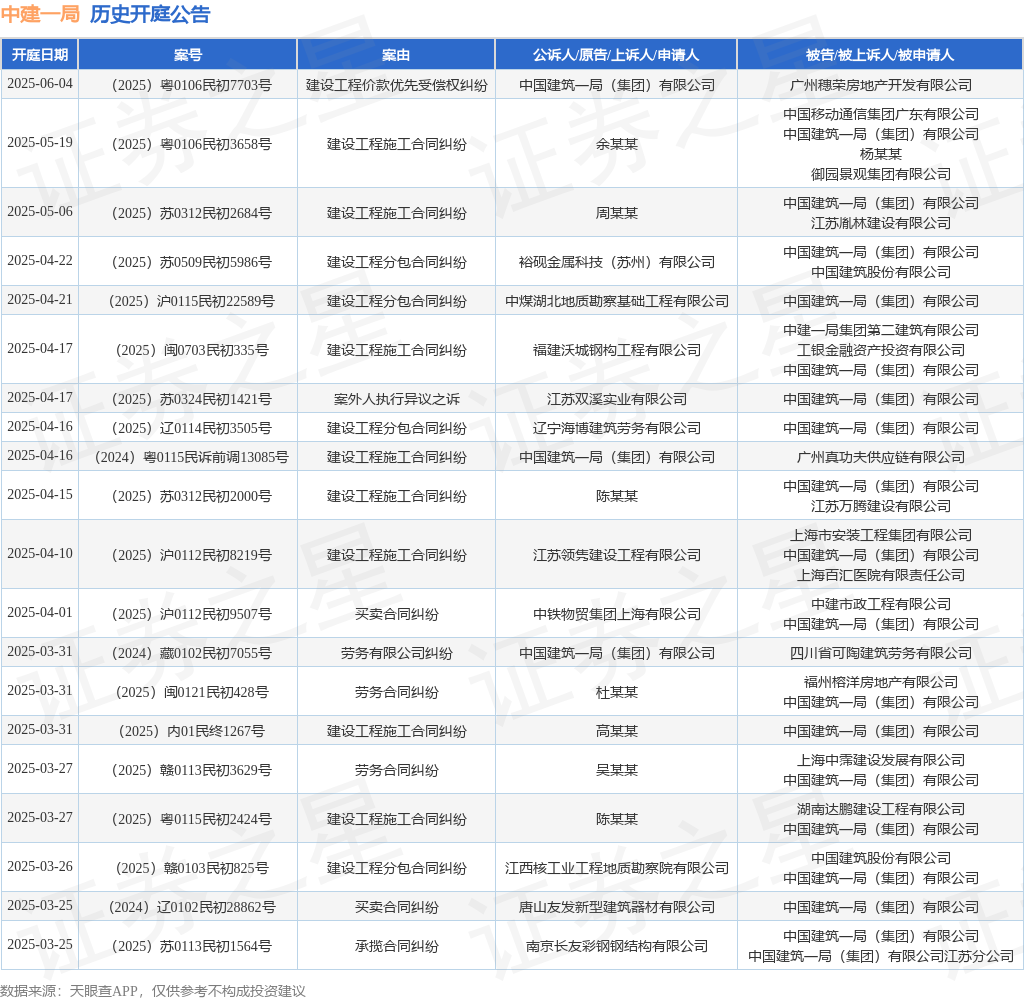Select date cell 2025-05-19
This screenshot has height=1000, width=1024.
point(40,143)
